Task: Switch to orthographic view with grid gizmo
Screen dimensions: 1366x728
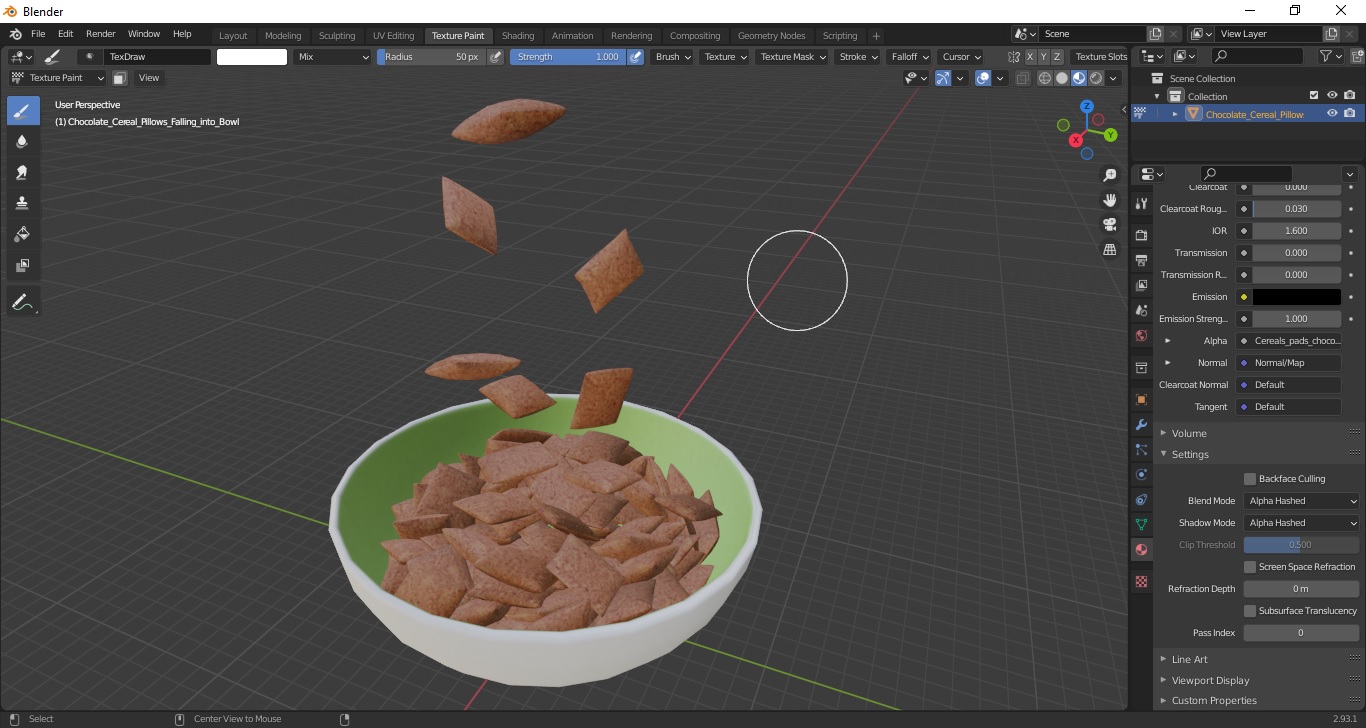Action: click(x=1109, y=250)
